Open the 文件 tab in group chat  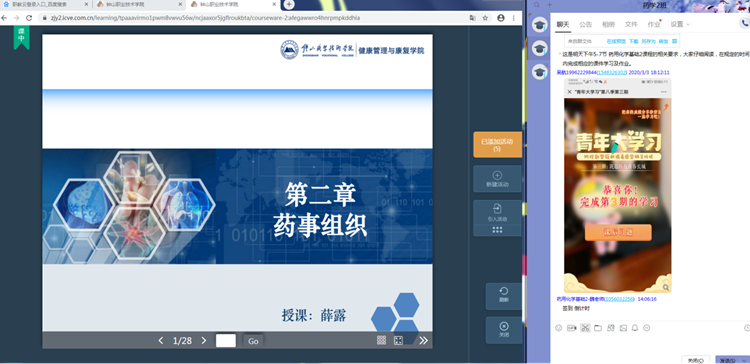coord(631,24)
